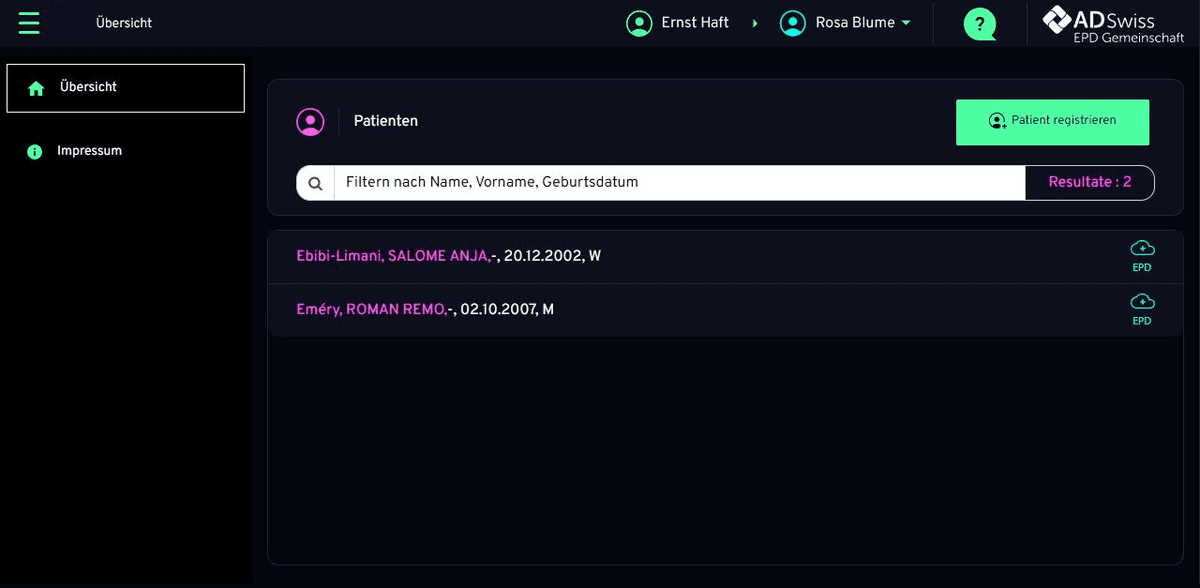This screenshot has height=588, width=1200.
Task: Click the pink Patienten user icon
Action: pos(311,121)
